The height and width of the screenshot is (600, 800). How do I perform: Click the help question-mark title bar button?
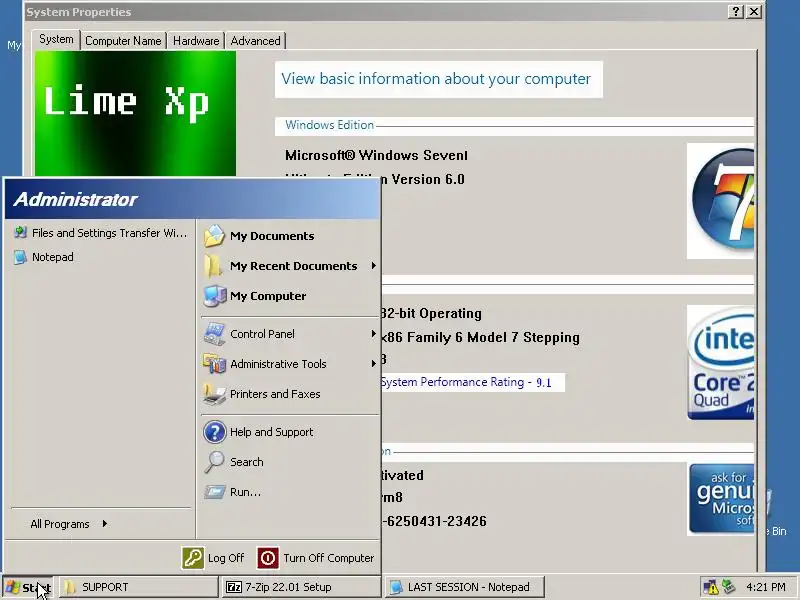coord(735,12)
